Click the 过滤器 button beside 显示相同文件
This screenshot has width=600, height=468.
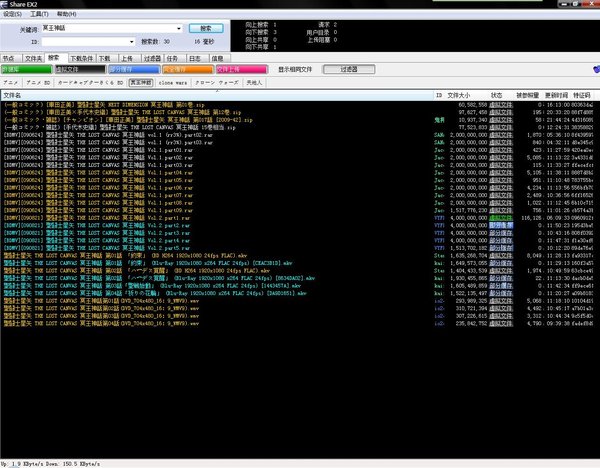point(348,70)
